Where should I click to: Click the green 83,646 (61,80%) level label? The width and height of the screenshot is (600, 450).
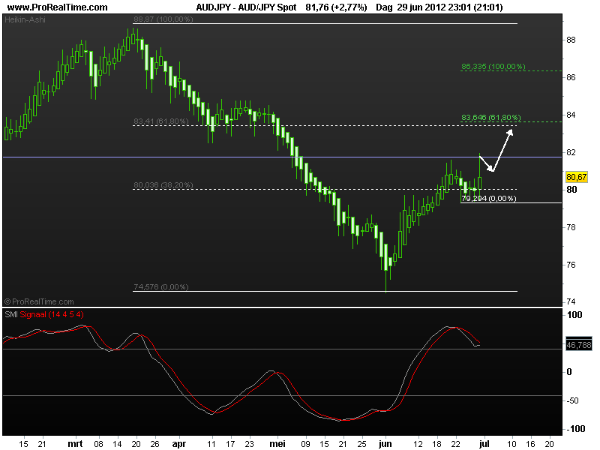(491, 117)
